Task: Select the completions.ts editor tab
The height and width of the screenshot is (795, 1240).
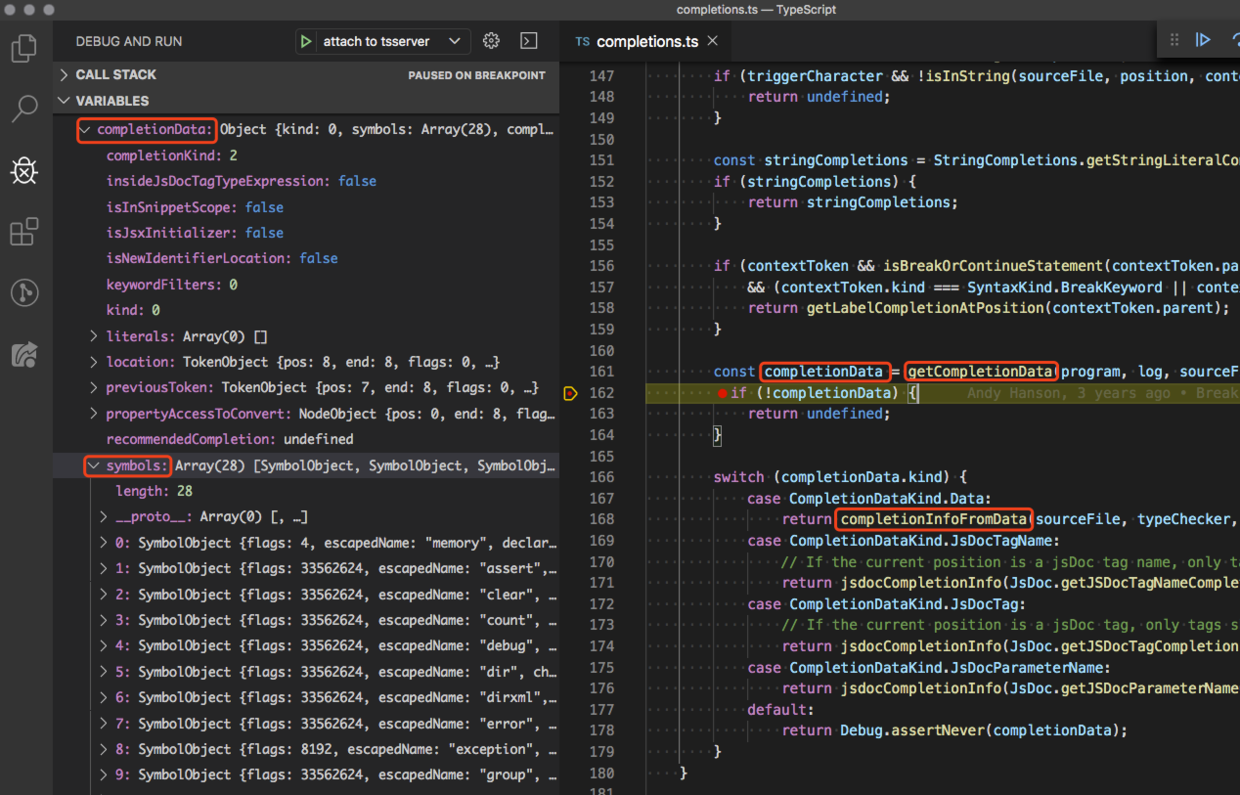Action: tap(646, 41)
